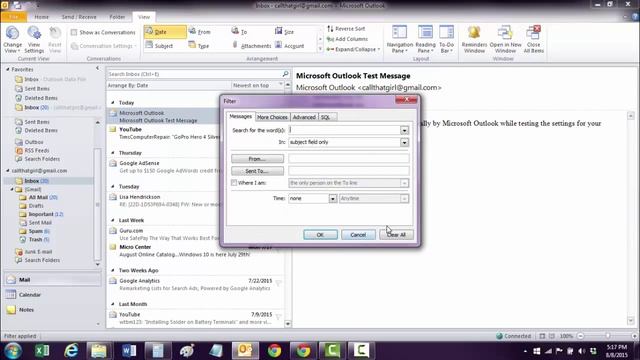
Task: Open Excel from the taskbar
Action: [42, 350]
